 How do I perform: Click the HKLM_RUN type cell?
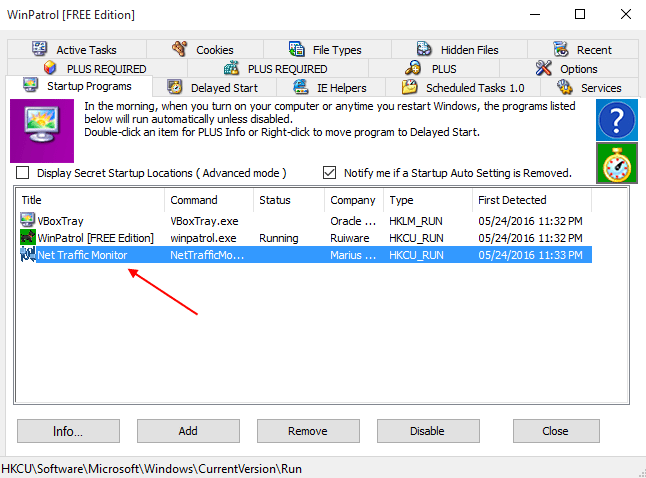tap(416, 221)
